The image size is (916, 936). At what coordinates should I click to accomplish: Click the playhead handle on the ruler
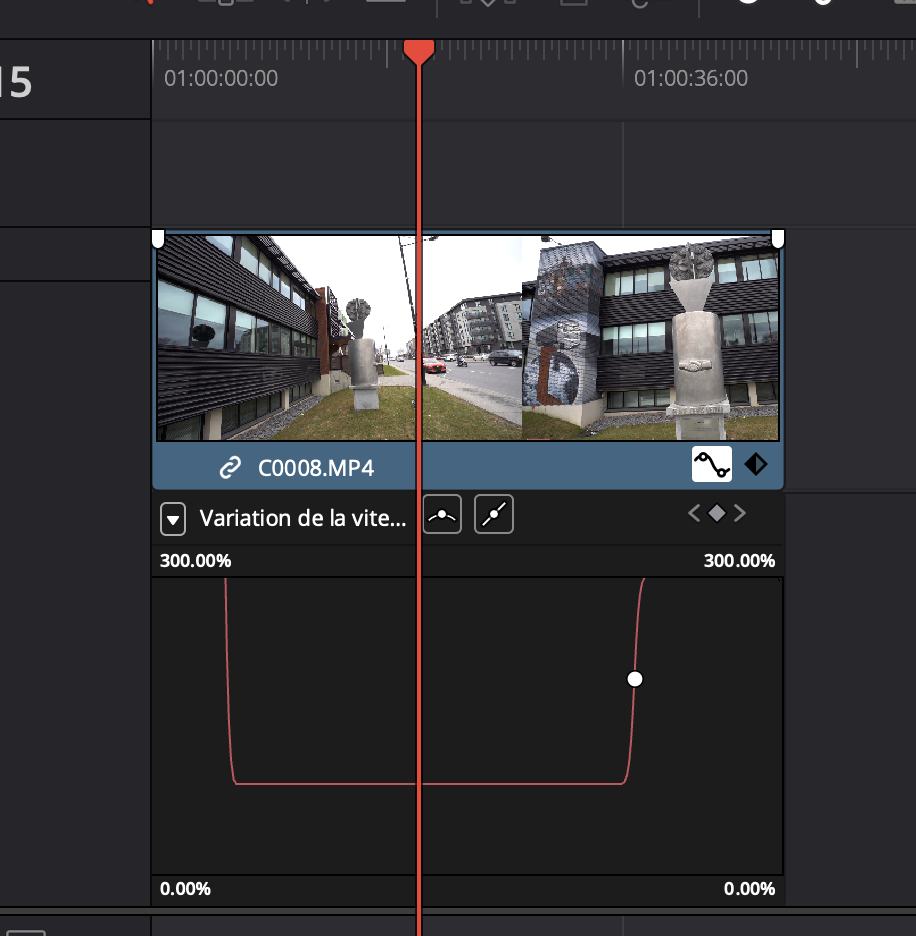coord(418,50)
